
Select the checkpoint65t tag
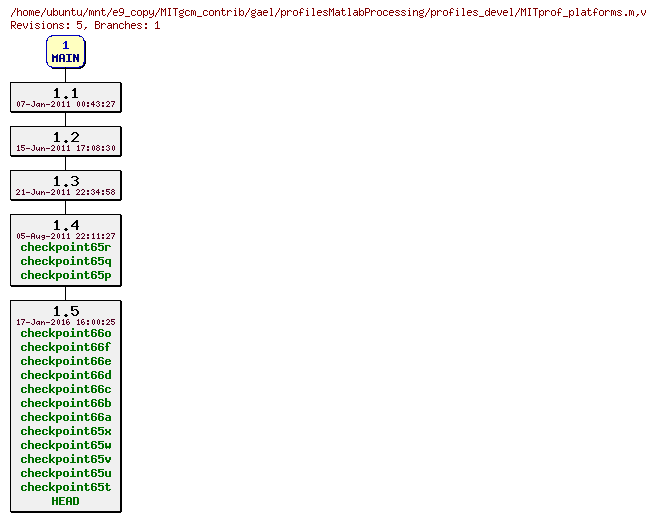(x=66, y=488)
